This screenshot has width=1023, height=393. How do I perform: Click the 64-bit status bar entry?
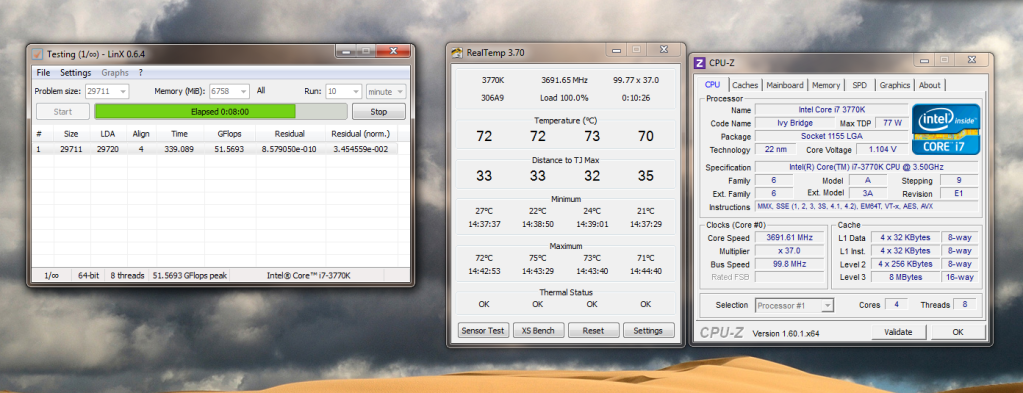(x=88, y=275)
